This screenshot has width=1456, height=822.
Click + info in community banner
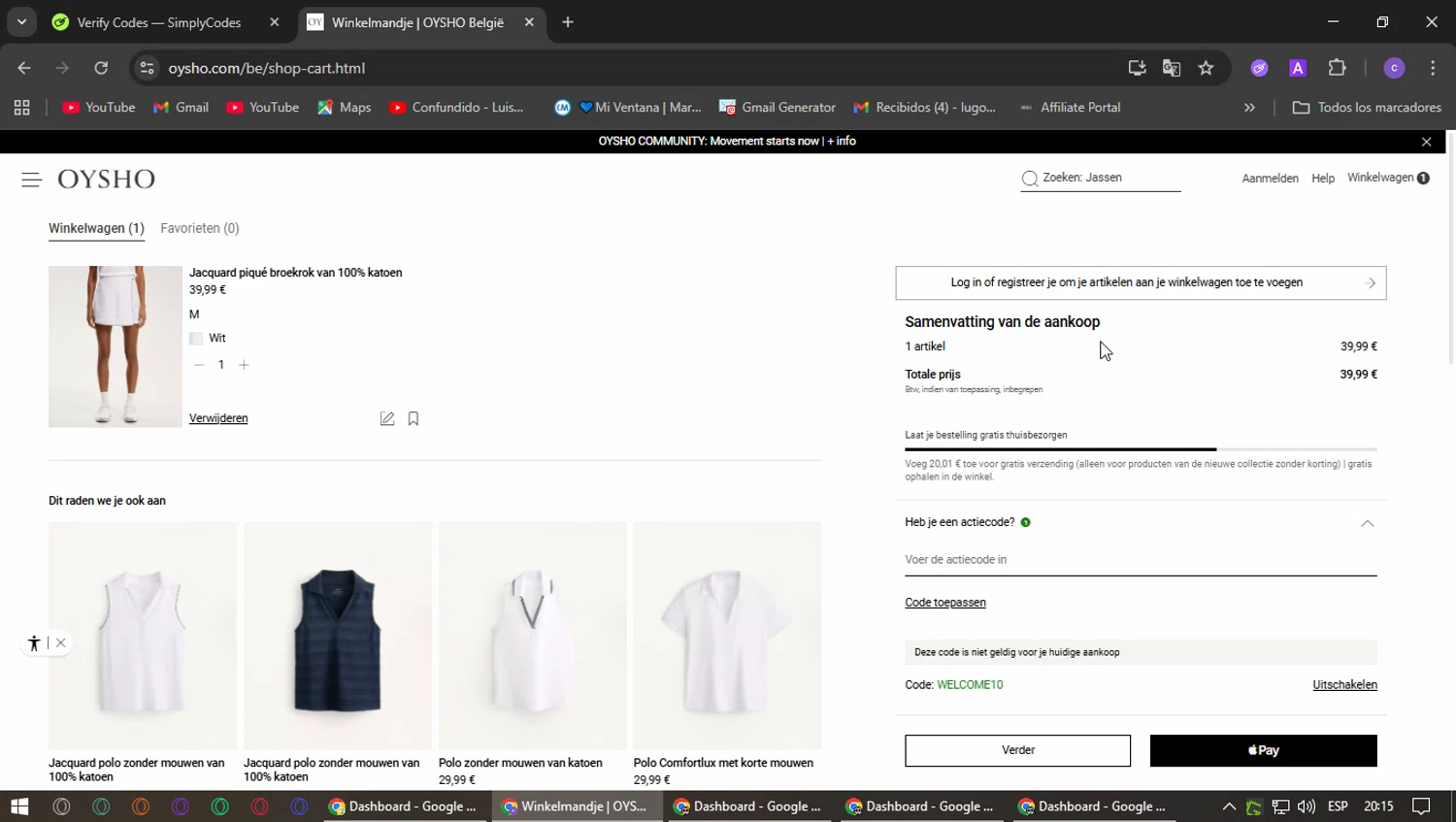[x=842, y=142]
